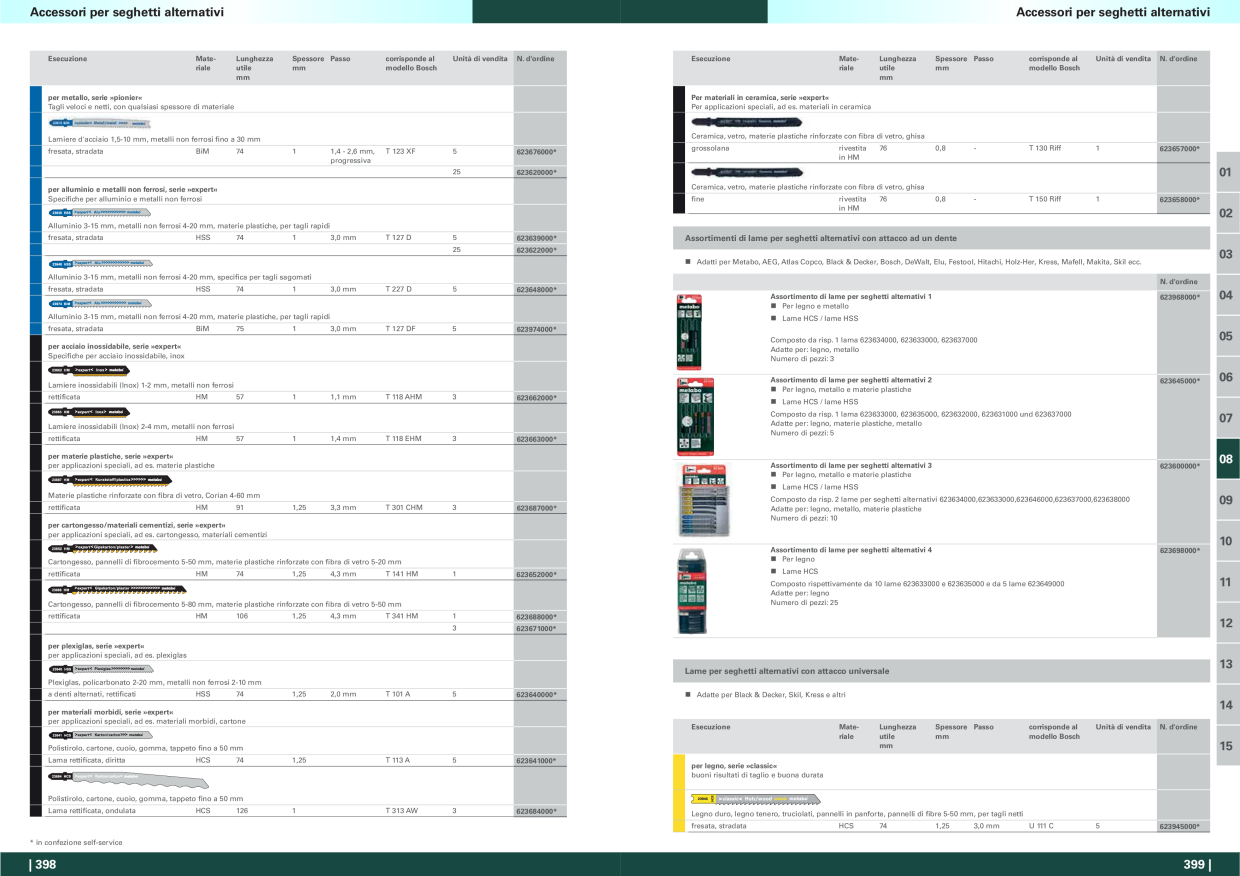Click assortment order number 623698000*

(x=1180, y=550)
